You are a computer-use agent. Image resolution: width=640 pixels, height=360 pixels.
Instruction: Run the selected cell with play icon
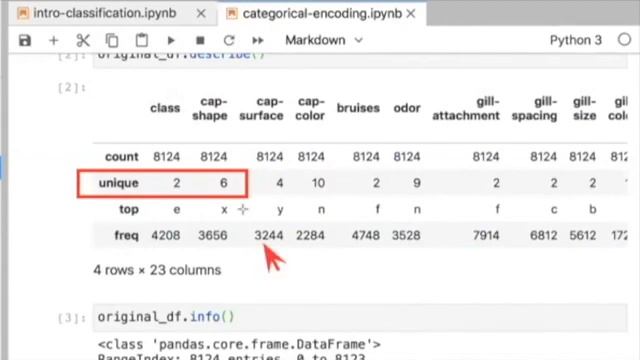(171, 40)
